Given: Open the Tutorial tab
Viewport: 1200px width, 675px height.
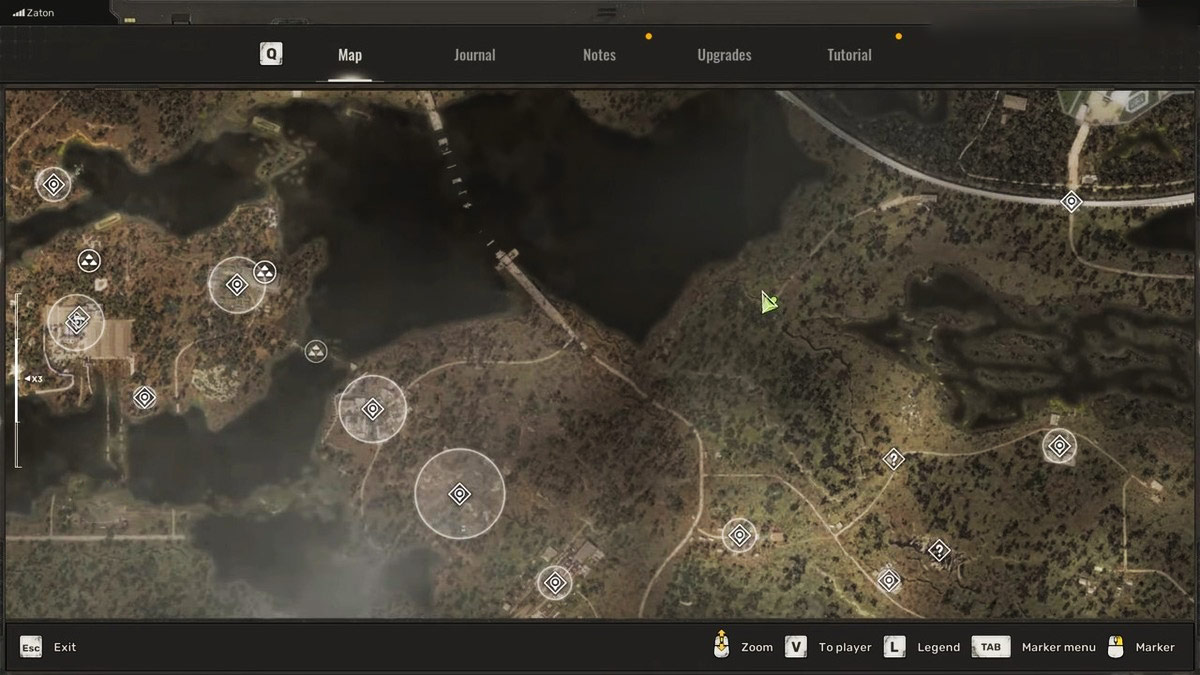Looking at the screenshot, I should [x=849, y=55].
